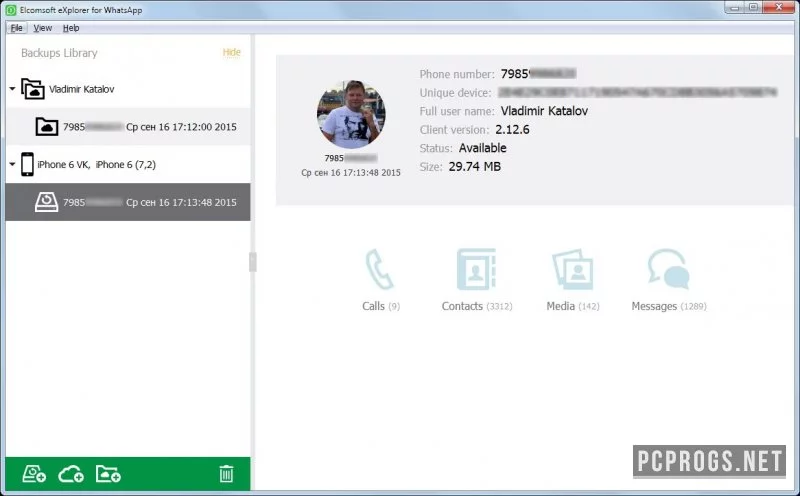Open Contacts with the address book icon

(476, 269)
